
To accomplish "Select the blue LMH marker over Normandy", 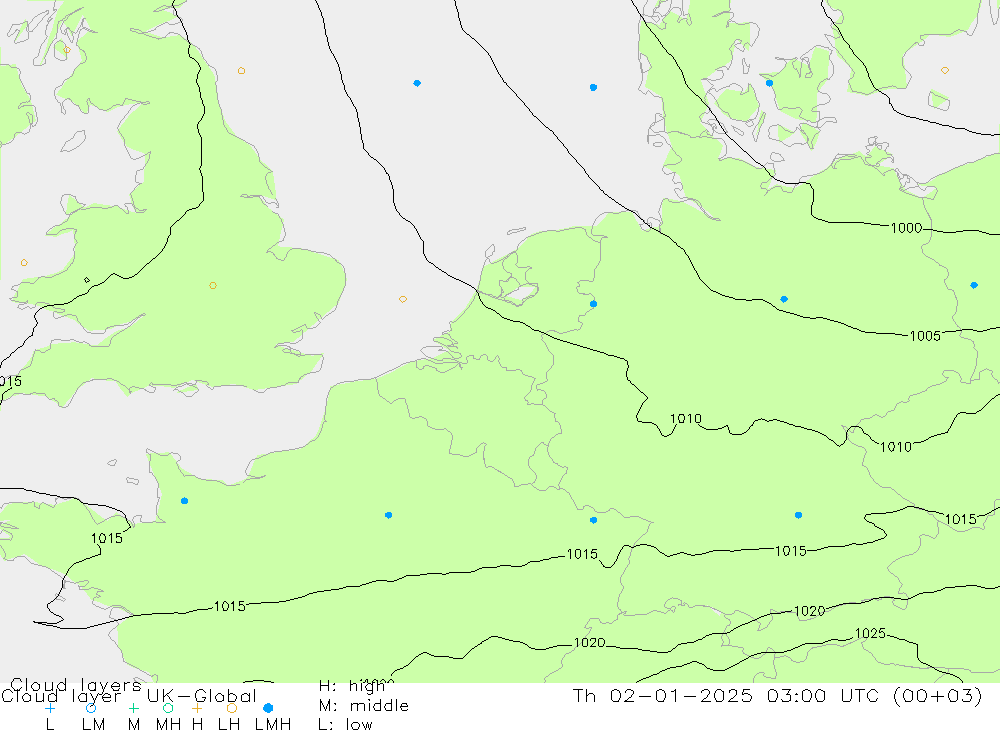I will coord(184,501).
